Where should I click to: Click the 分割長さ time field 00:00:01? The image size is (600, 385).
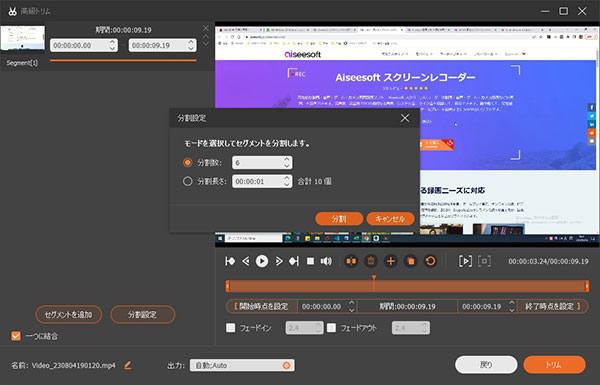(262, 181)
